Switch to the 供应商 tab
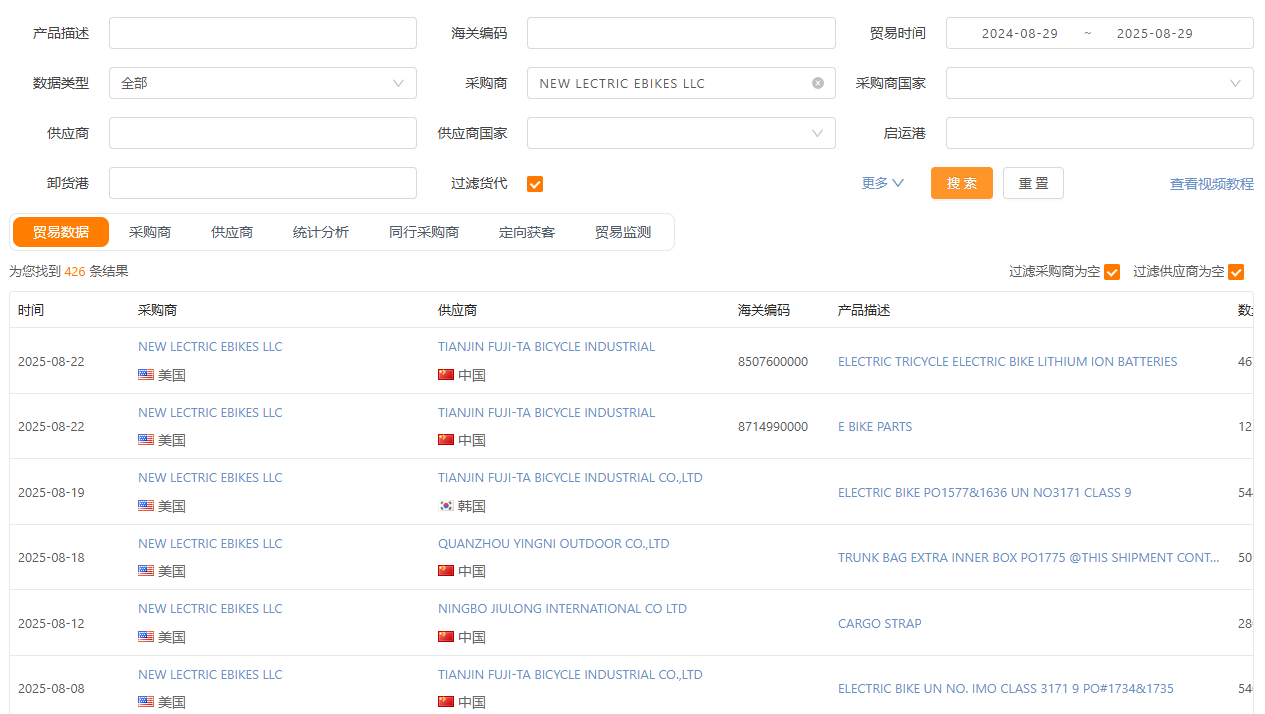Screen dimensions: 1265x714 tap(232, 232)
